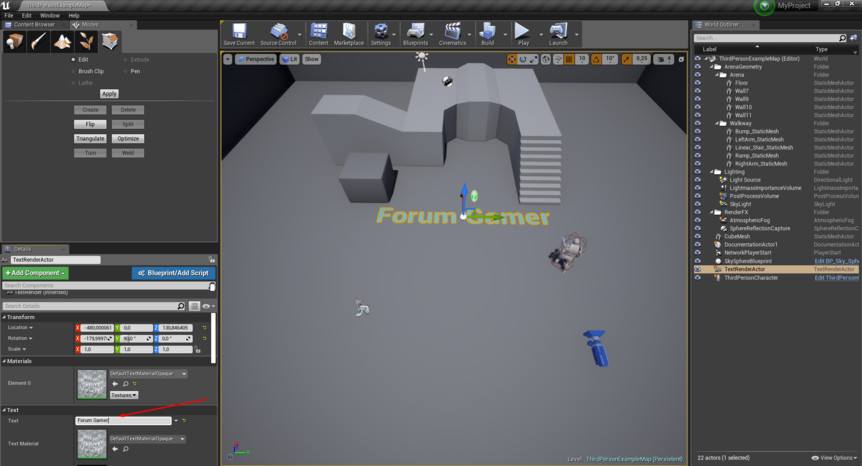Open Show flags dropdown in viewport
Screen dimensions: 862x466
(x=311, y=59)
